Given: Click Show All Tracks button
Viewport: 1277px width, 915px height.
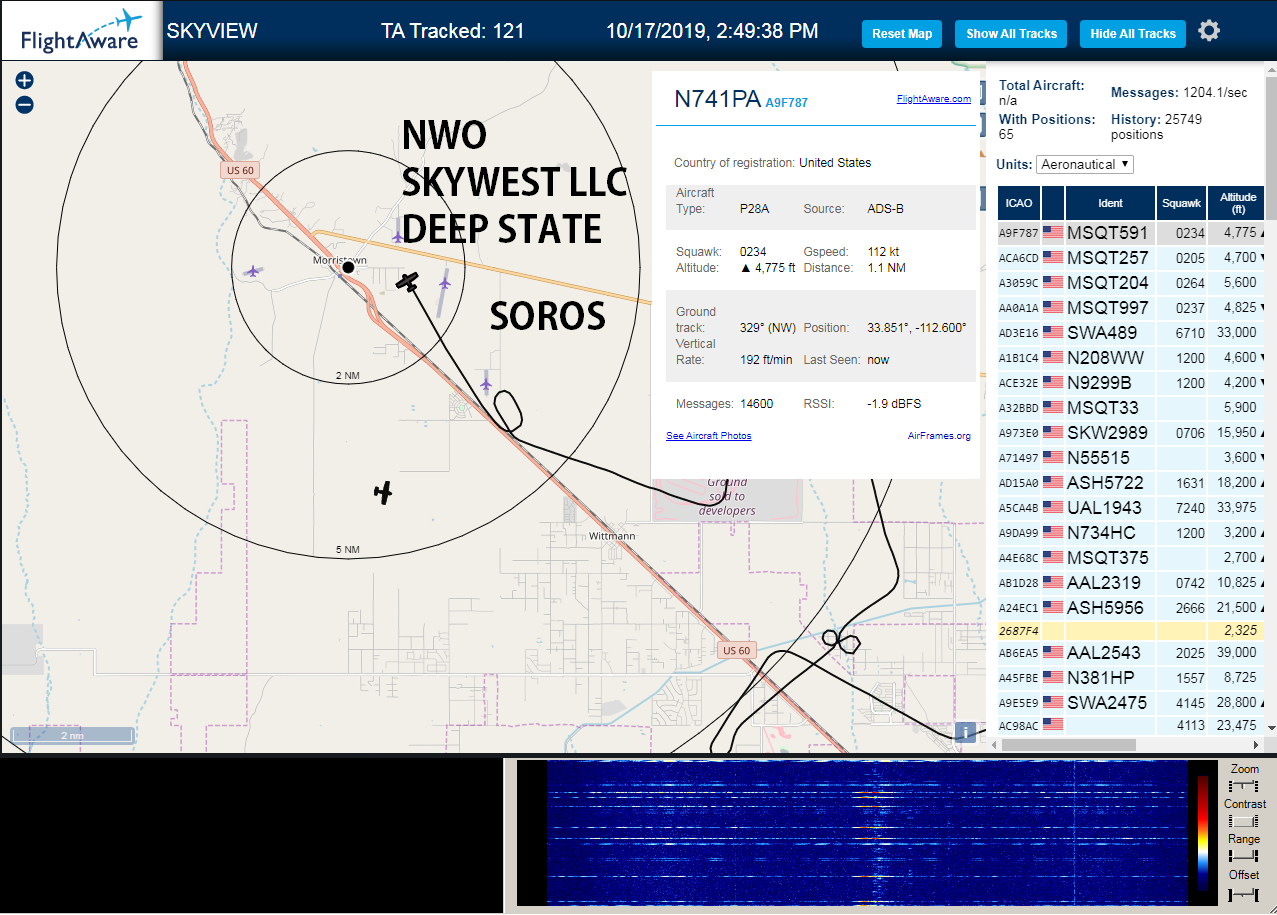Looking at the screenshot, I should (1011, 33).
